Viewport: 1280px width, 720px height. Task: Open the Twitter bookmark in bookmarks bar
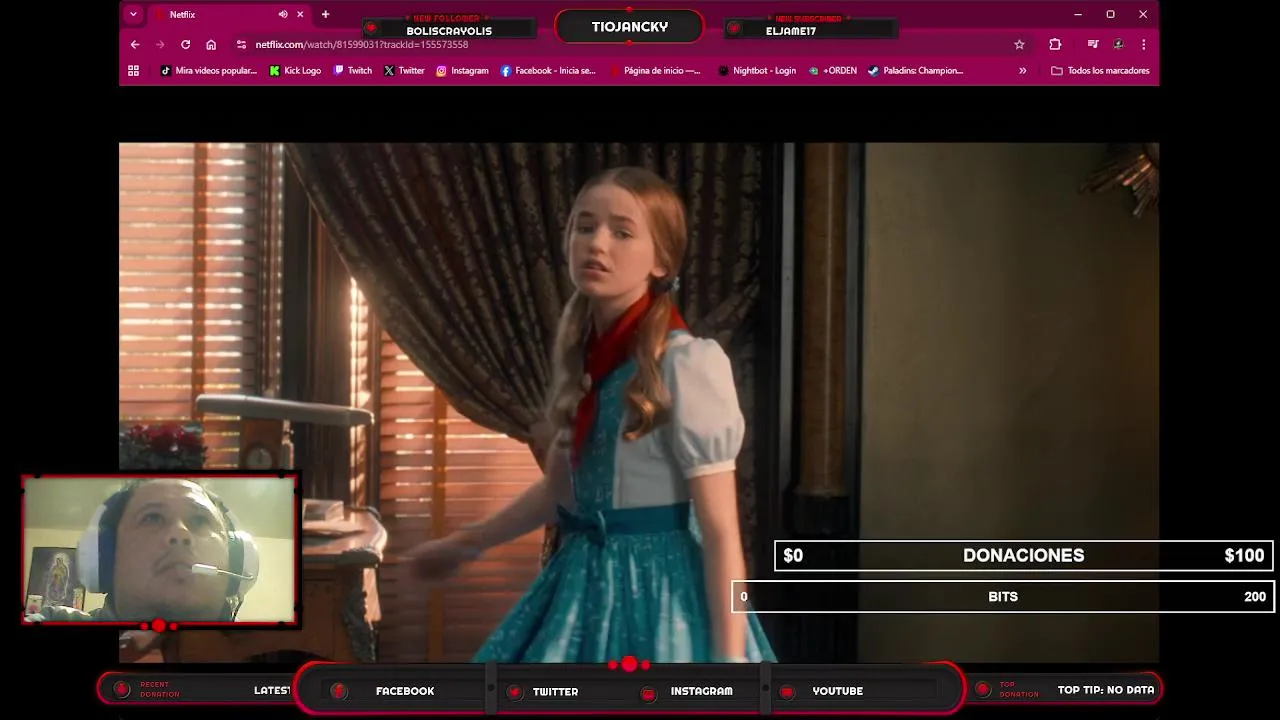pyautogui.click(x=404, y=70)
